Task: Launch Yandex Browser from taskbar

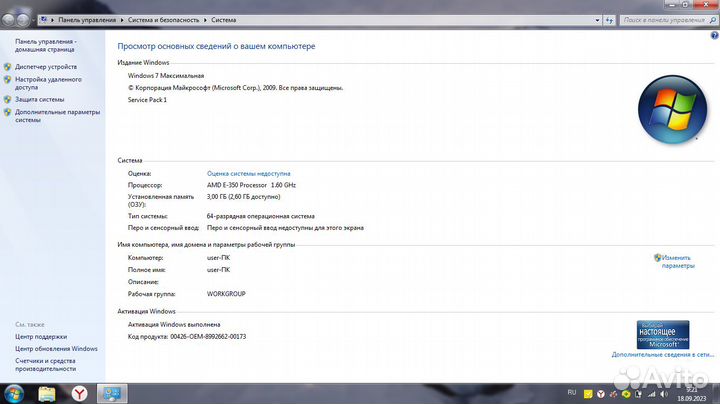Action: pos(79,394)
